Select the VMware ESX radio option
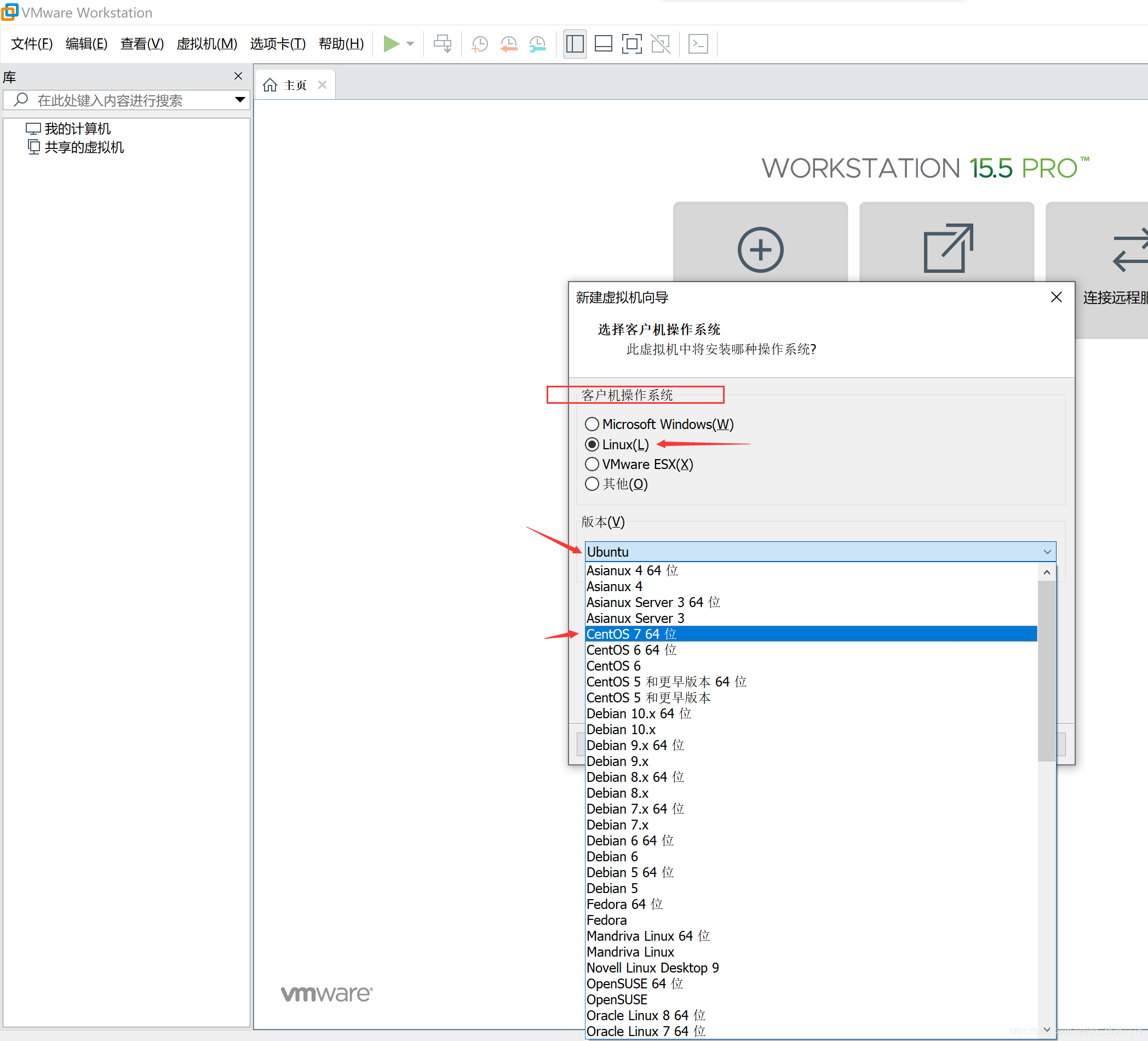The image size is (1148, 1041). point(592,464)
